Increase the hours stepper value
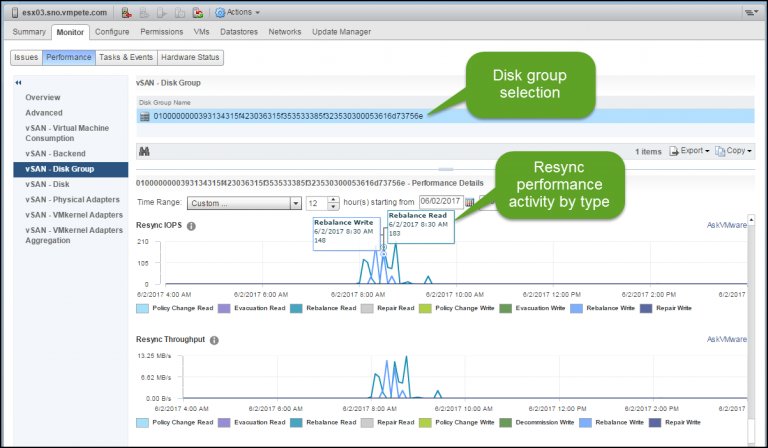This screenshot has height=448, width=768. click(x=334, y=200)
